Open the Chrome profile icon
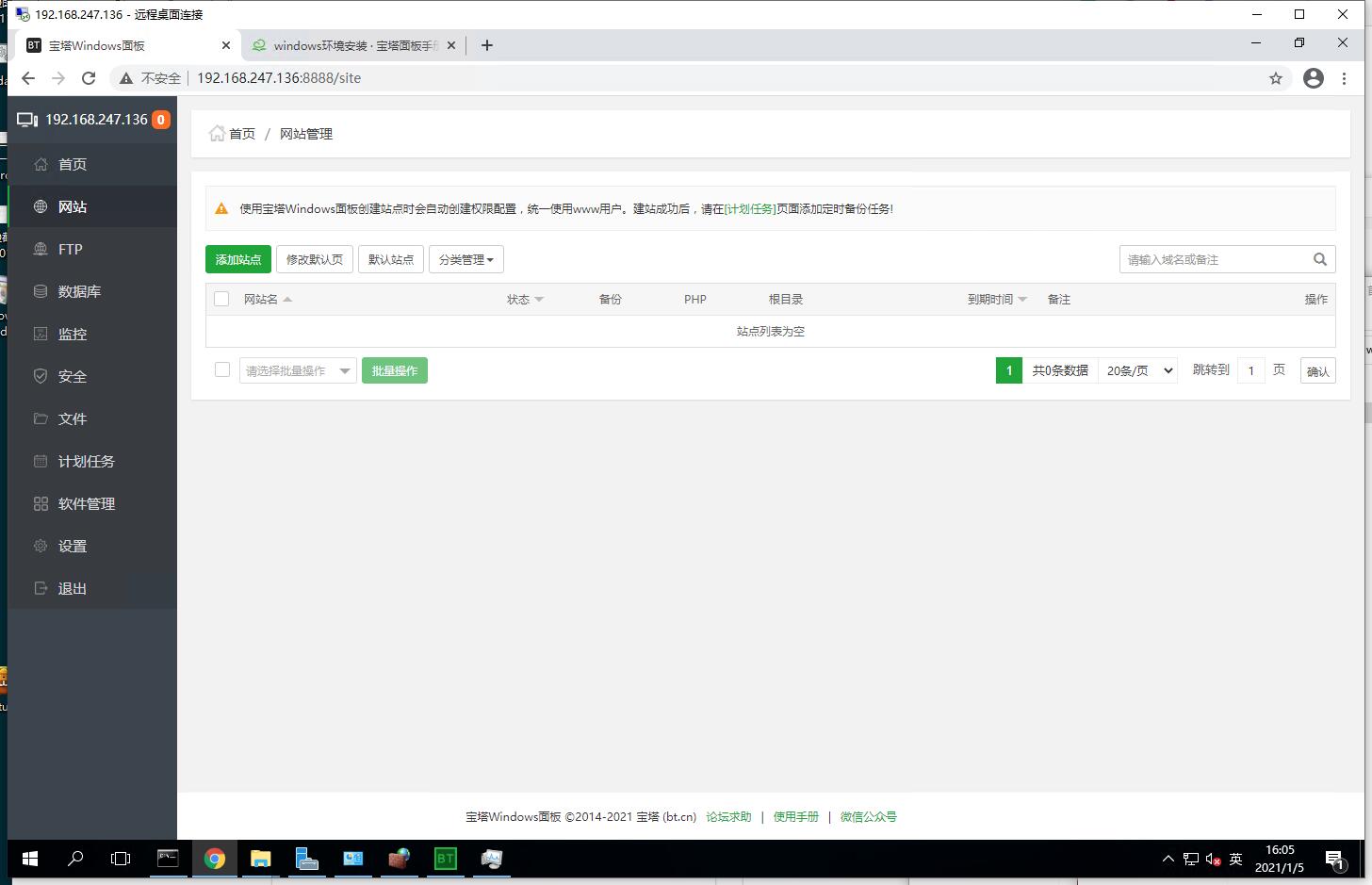The height and width of the screenshot is (885, 1372). [x=1314, y=78]
